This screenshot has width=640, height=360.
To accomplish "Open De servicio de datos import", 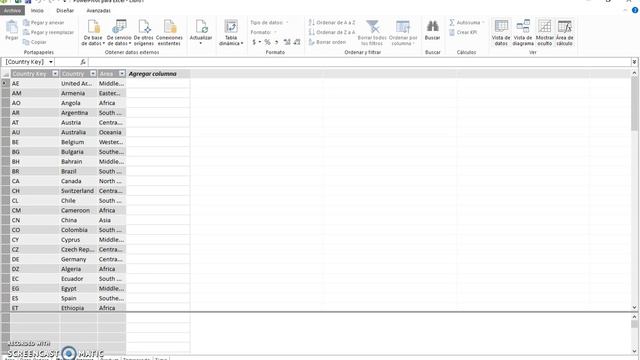I will pos(119,33).
